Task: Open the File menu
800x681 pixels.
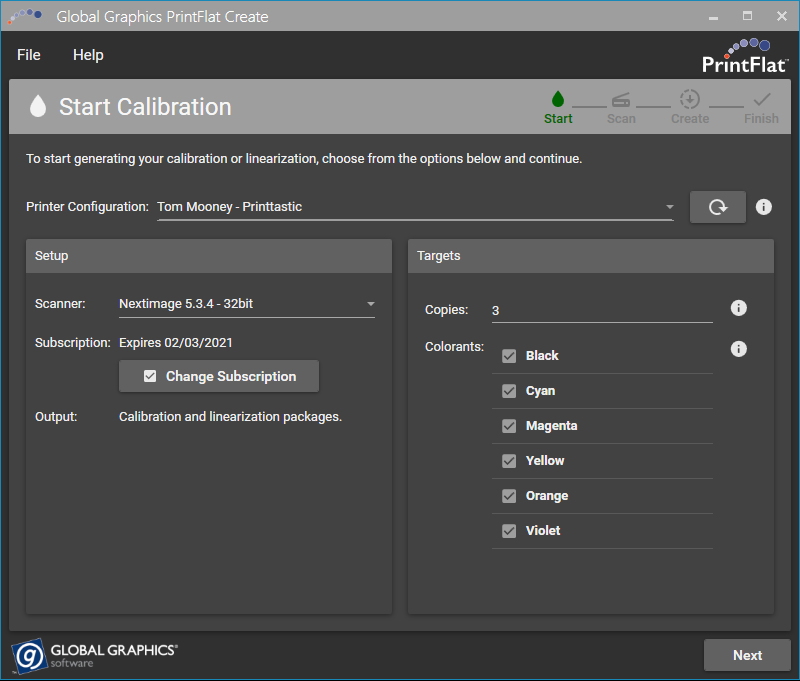Action: pos(28,55)
